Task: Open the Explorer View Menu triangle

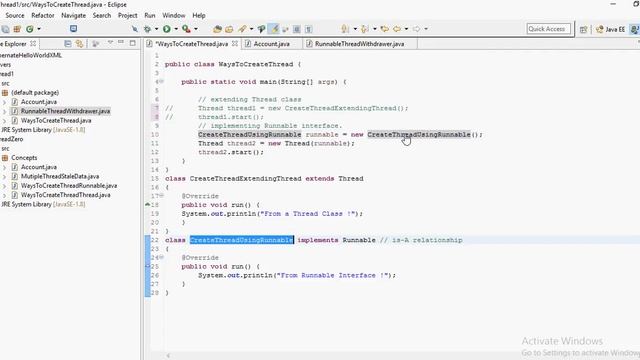Action: coord(110,42)
